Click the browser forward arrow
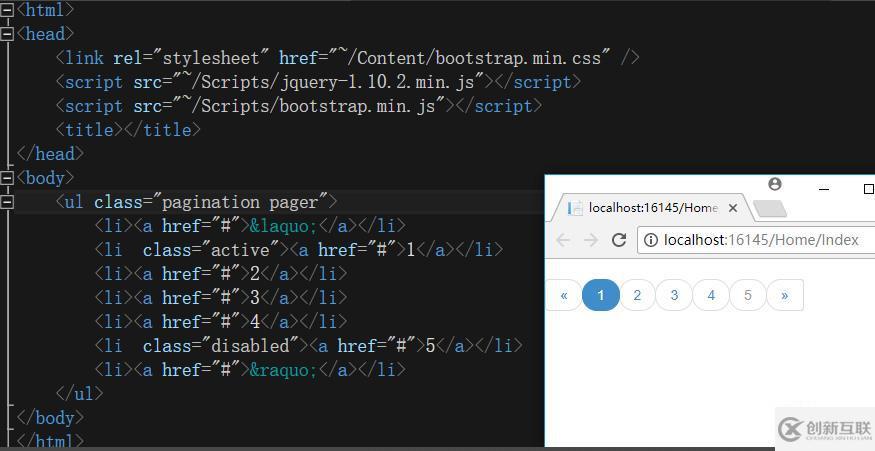This screenshot has width=875, height=451. pyautogui.click(x=591, y=240)
